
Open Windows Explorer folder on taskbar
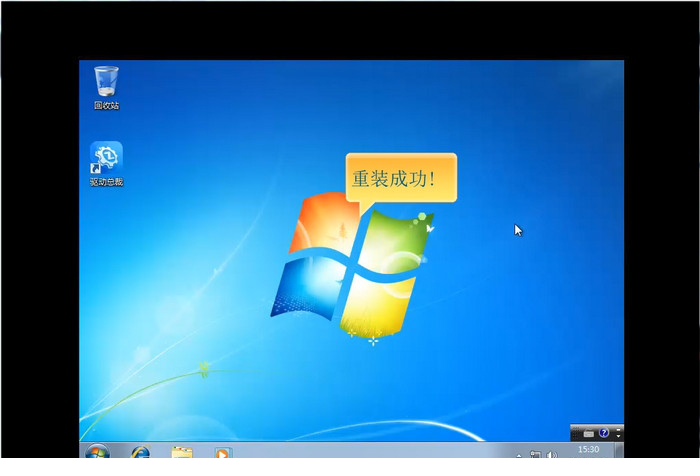pos(181,453)
